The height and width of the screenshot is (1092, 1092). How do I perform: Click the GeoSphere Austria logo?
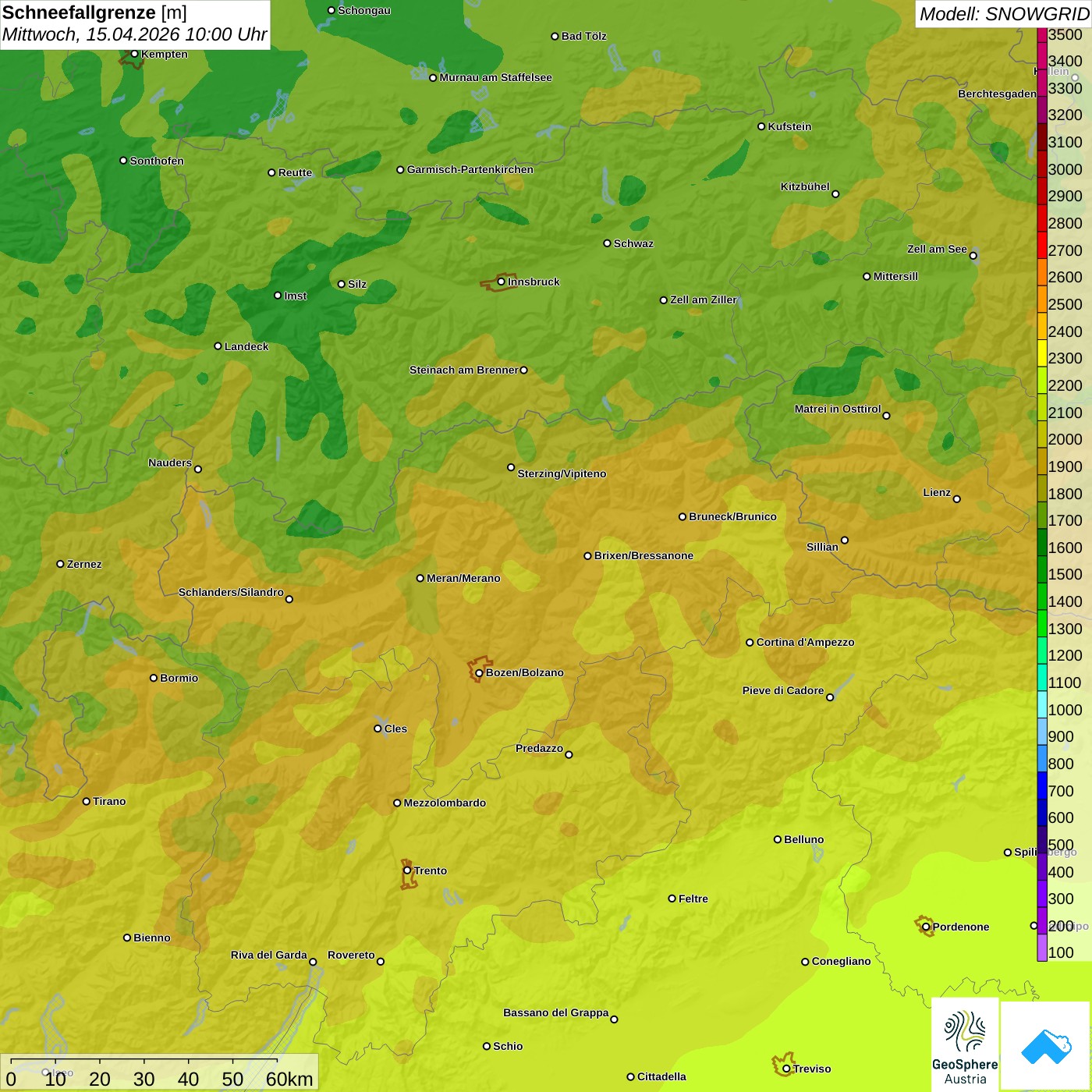[965, 1047]
